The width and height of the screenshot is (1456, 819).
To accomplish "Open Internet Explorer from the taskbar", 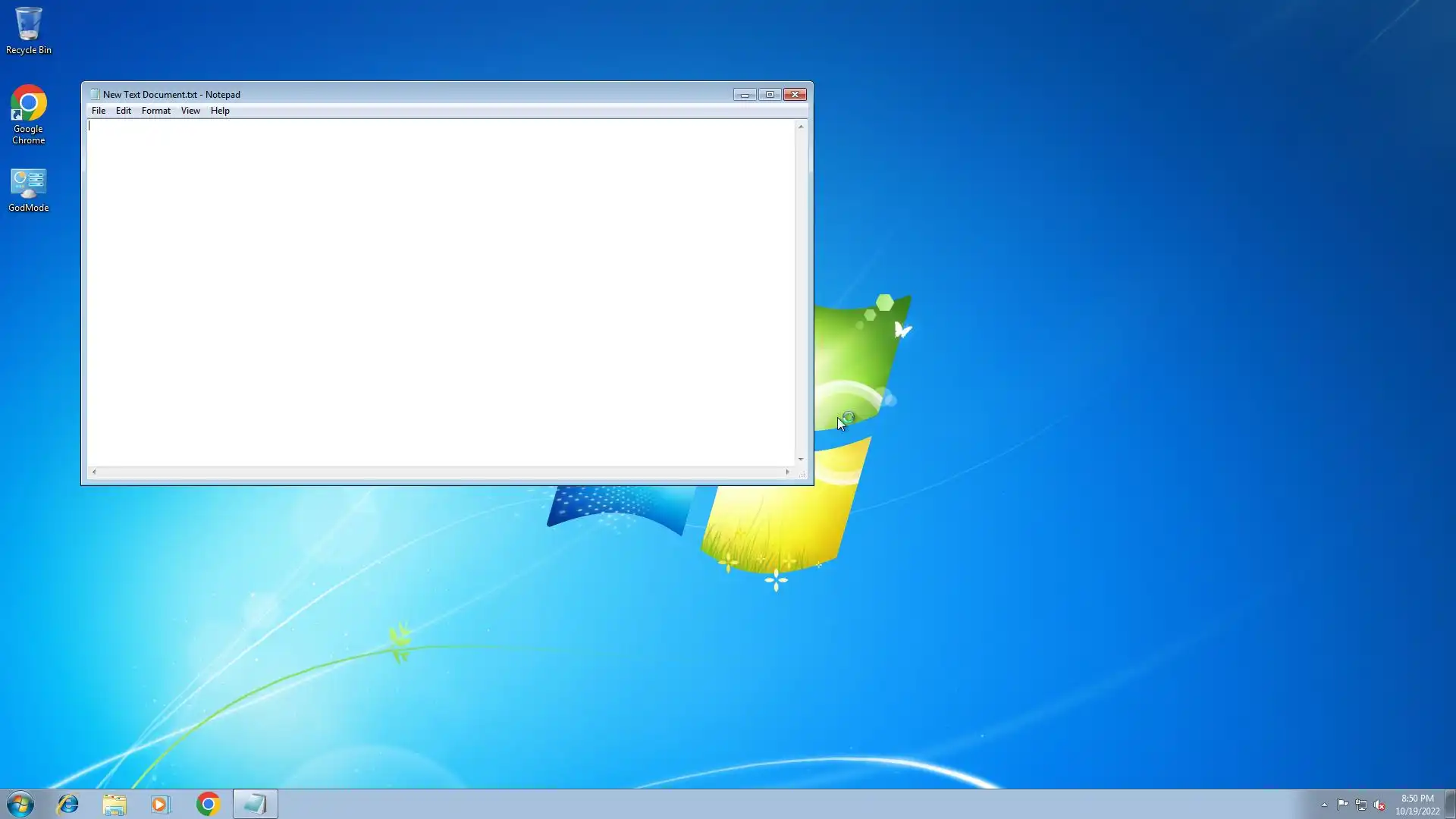I will [x=67, y=804].
